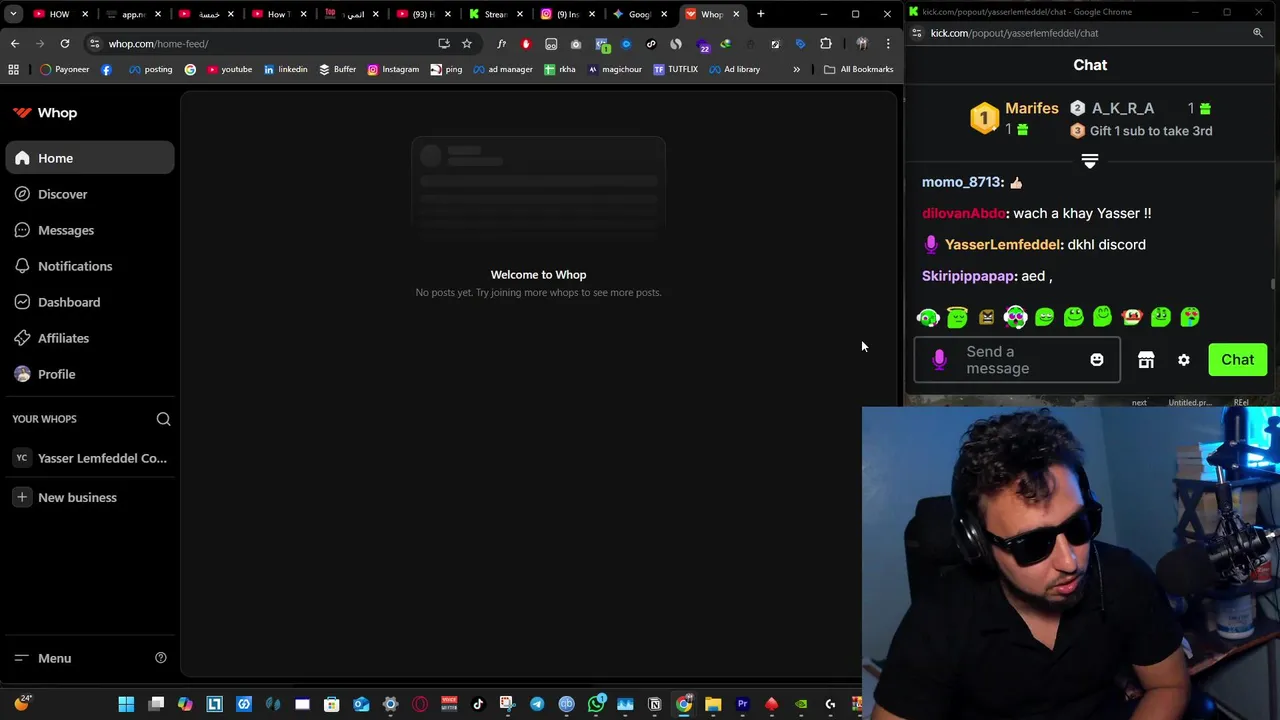Click Marifes on the leaderboard
Viewport: 1280px width, 720px height.
coord(1031,108)
